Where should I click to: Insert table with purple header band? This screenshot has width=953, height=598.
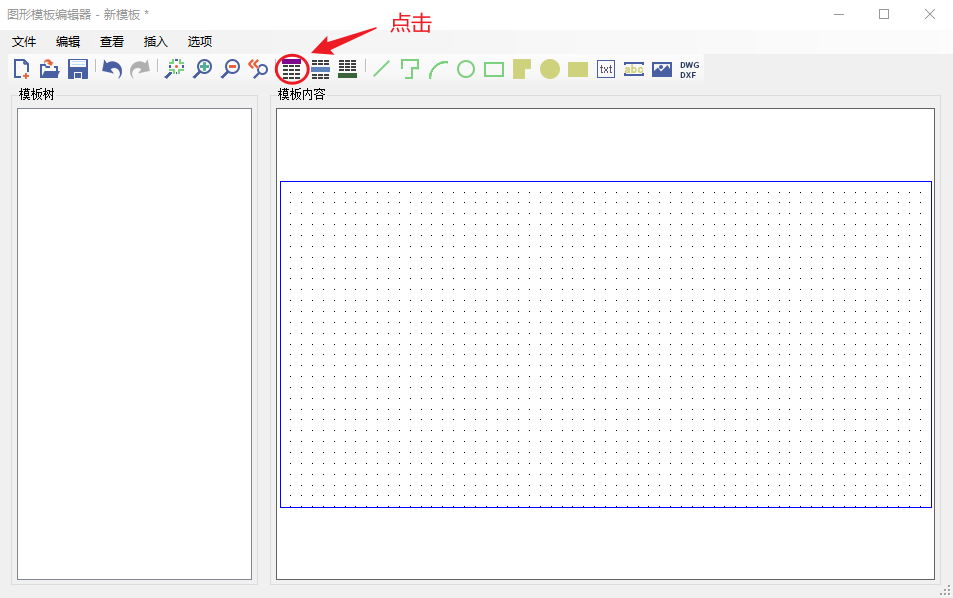pyautogui.click(x=292, y=69)
